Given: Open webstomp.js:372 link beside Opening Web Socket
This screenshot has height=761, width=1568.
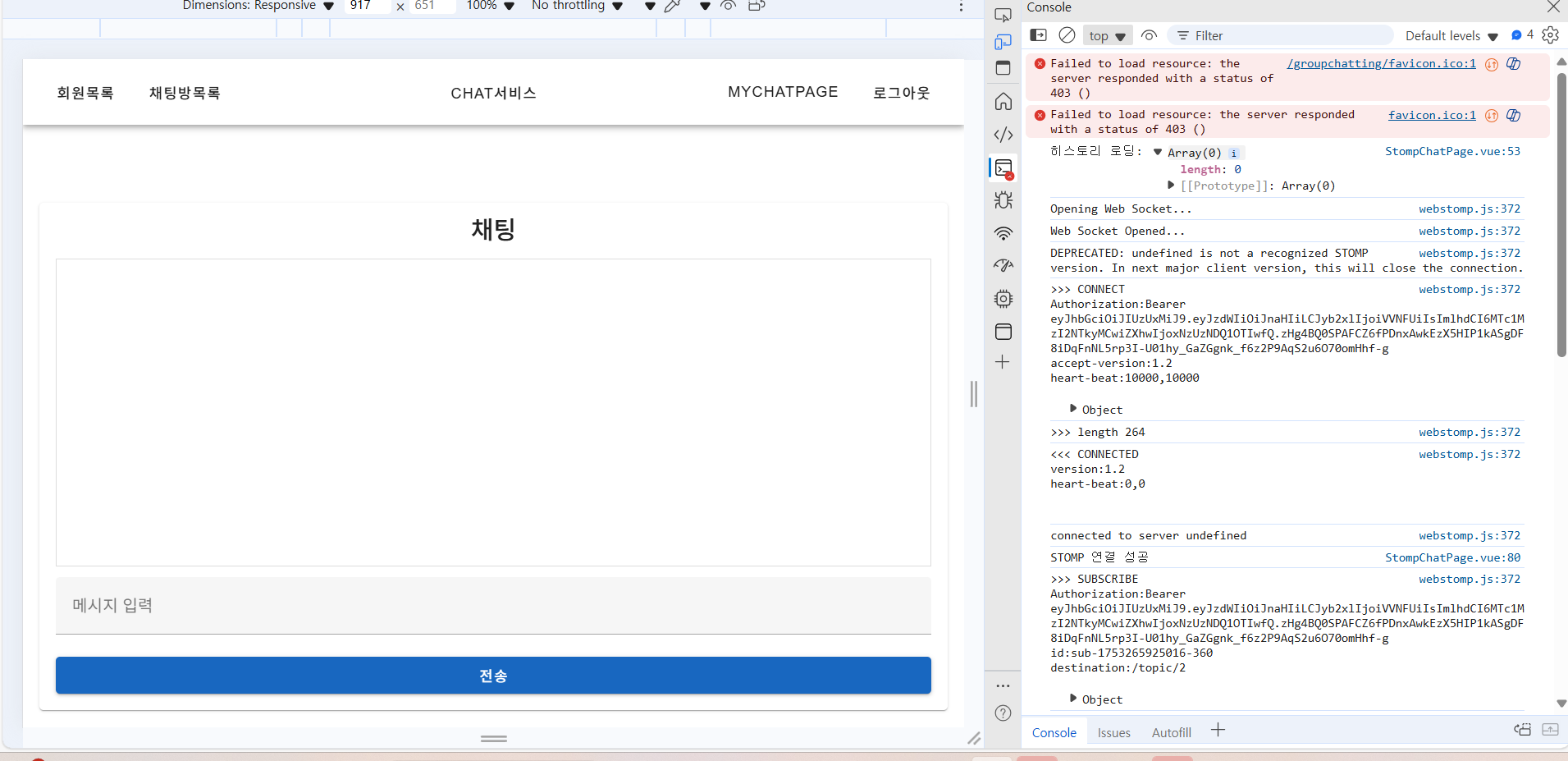Looking at the screenshot, I should pyautogui.click(x=1470, y=209).
